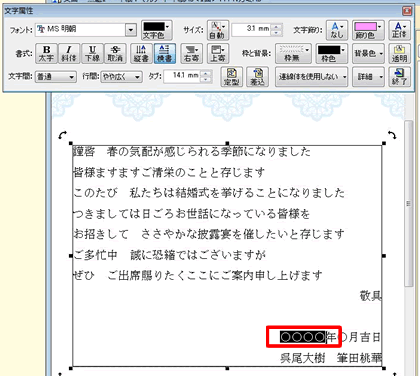The height and width of the screenshot is (376, 420).
Task: Decrease the tab value with the down stepper
Action: (x=206, y=79)
